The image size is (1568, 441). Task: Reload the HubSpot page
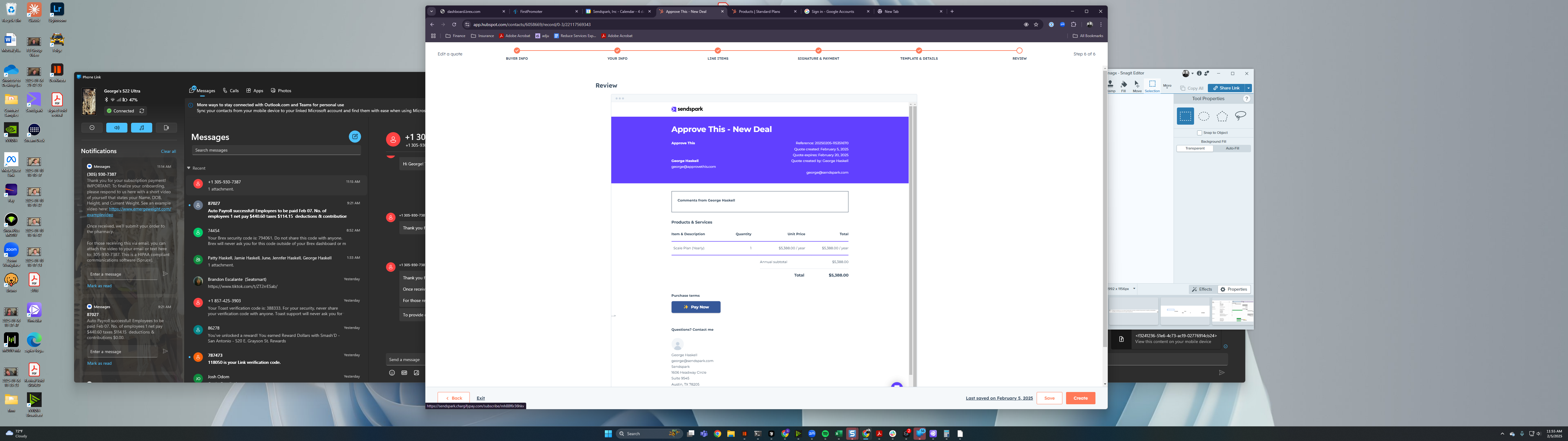pos(454,24)
